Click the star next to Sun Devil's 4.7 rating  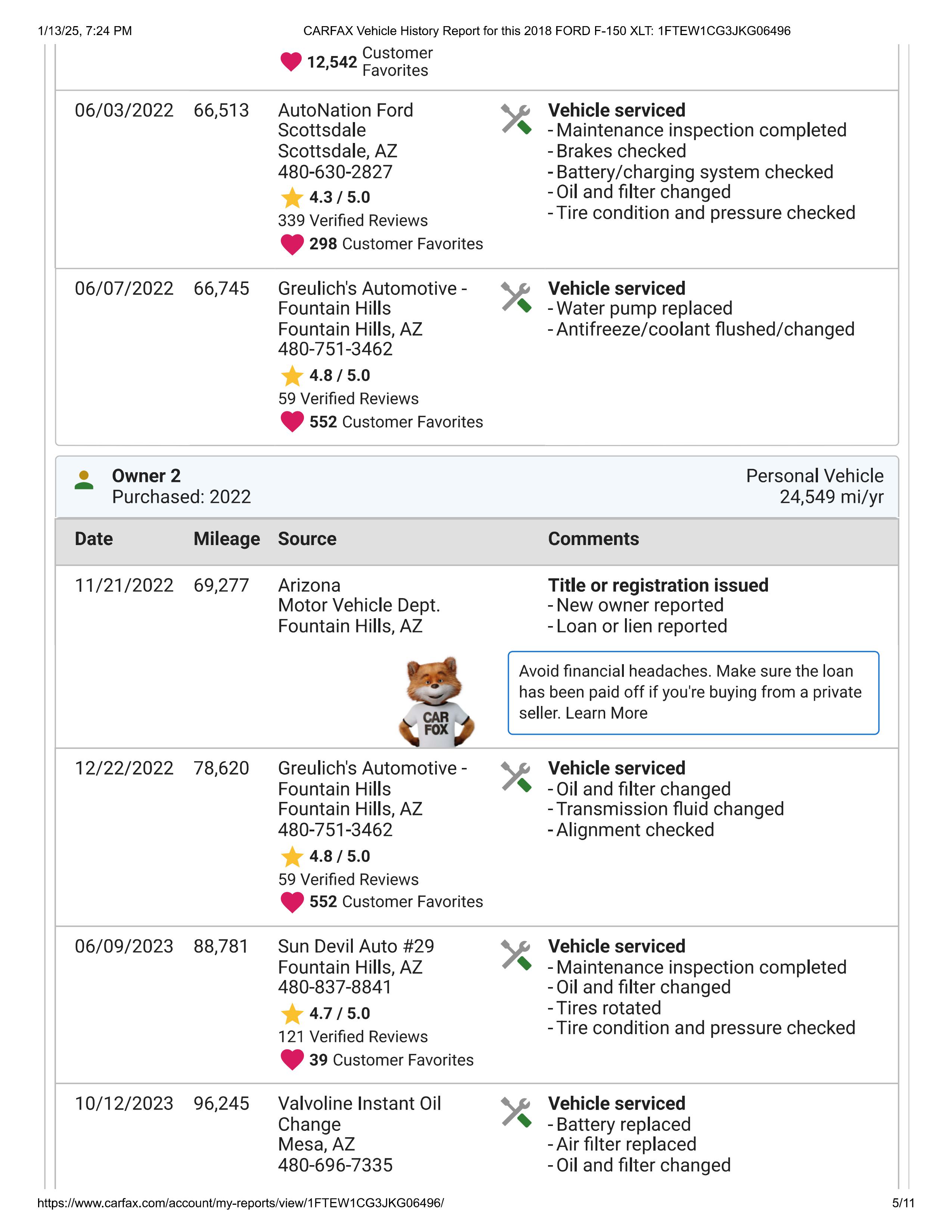pyautogui.click(x=292, y=1014)
